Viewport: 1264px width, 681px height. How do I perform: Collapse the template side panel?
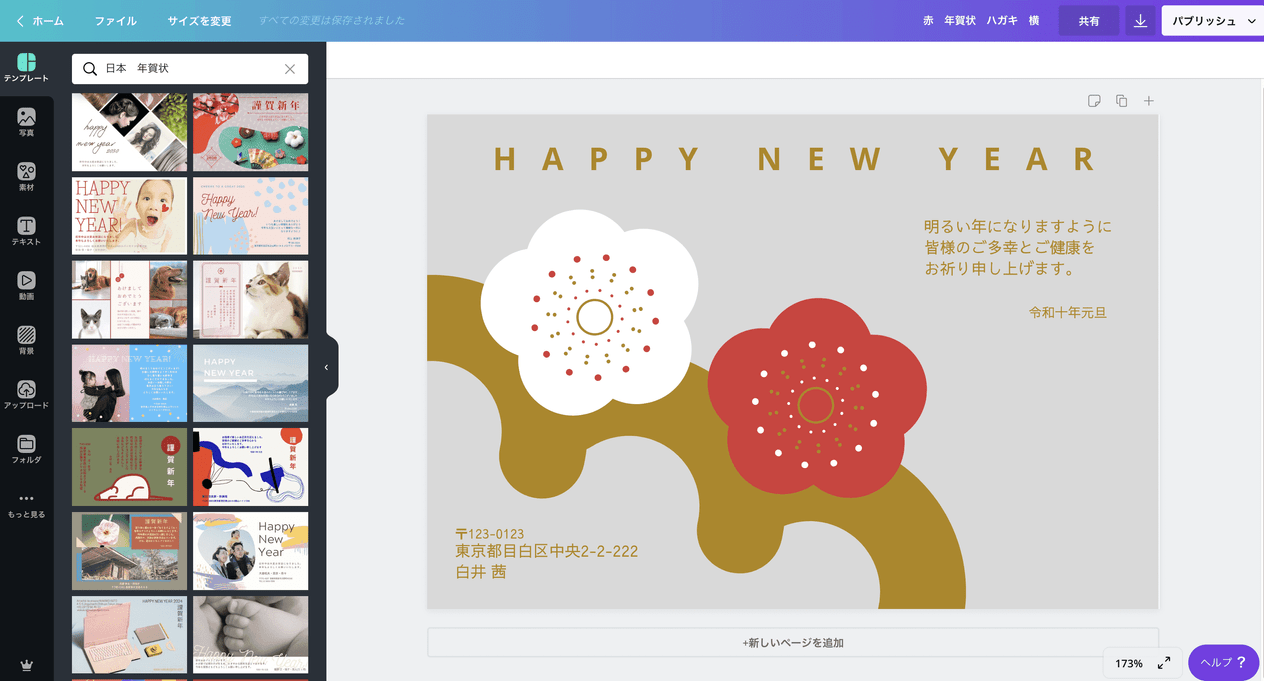tap(327, 367)
